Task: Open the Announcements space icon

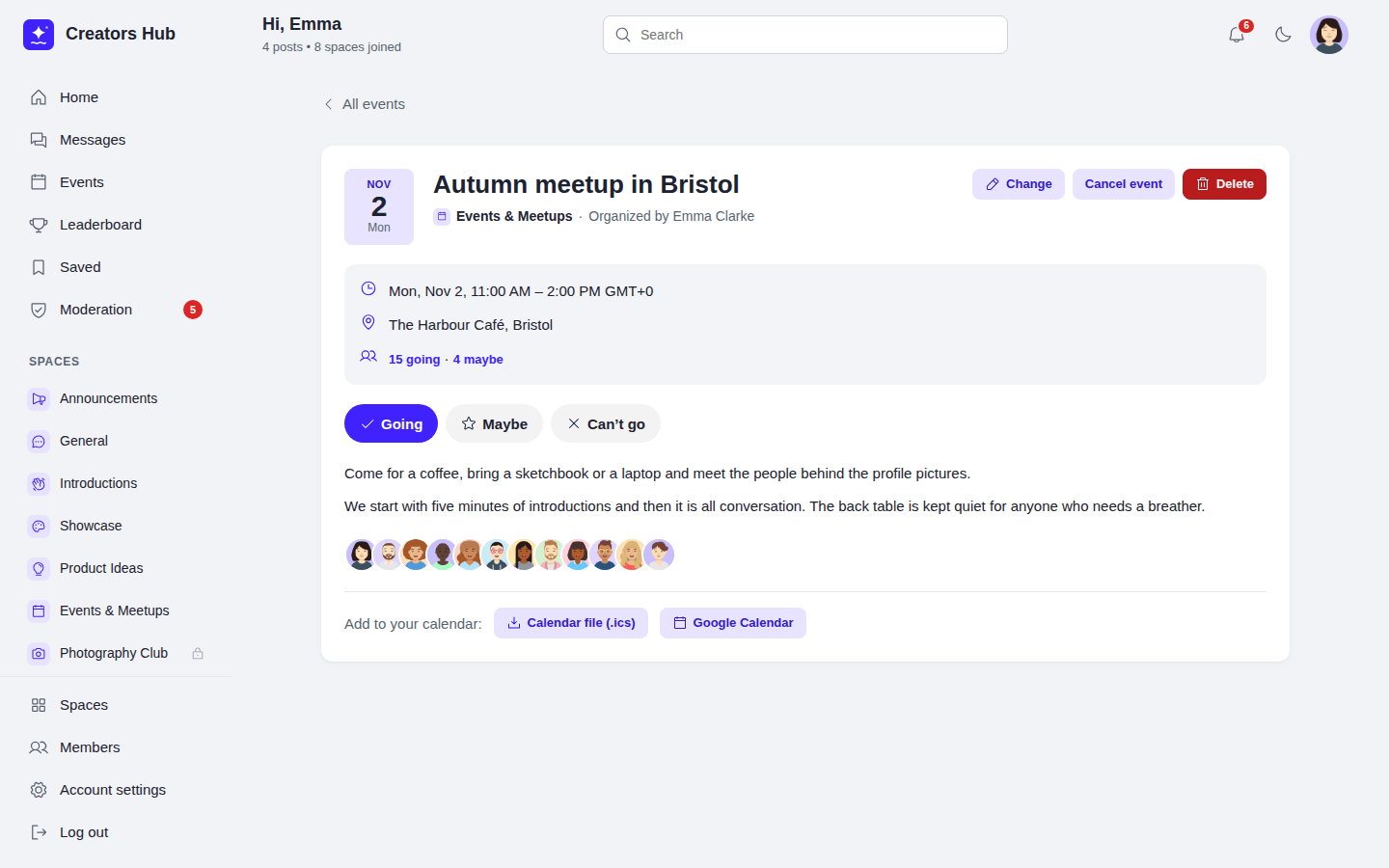Action: pyautogui.click(x=39, y=398)
